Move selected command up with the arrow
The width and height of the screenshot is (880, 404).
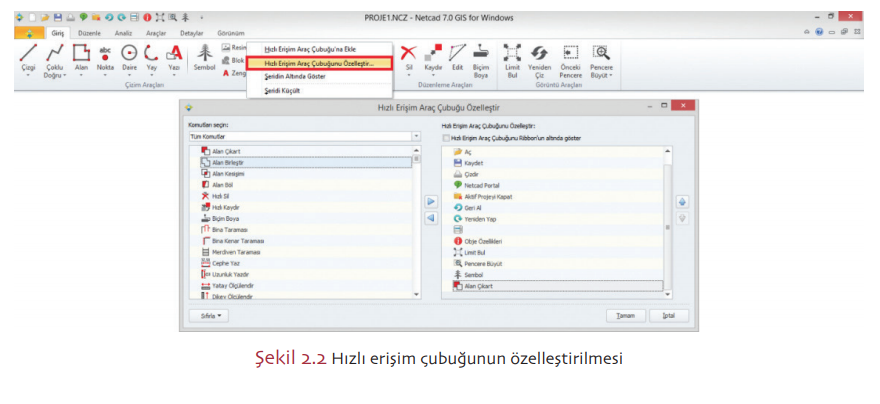(x=683, y=202)
